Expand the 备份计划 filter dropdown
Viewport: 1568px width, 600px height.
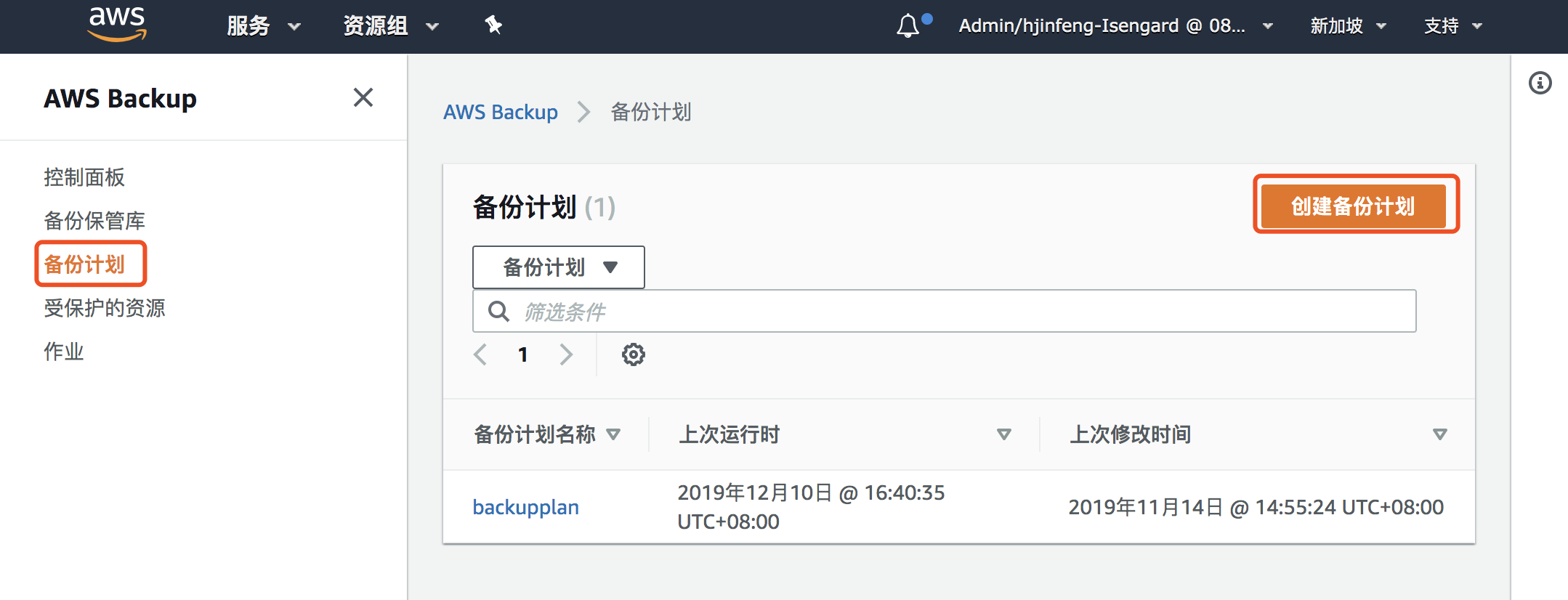point(558,267)
